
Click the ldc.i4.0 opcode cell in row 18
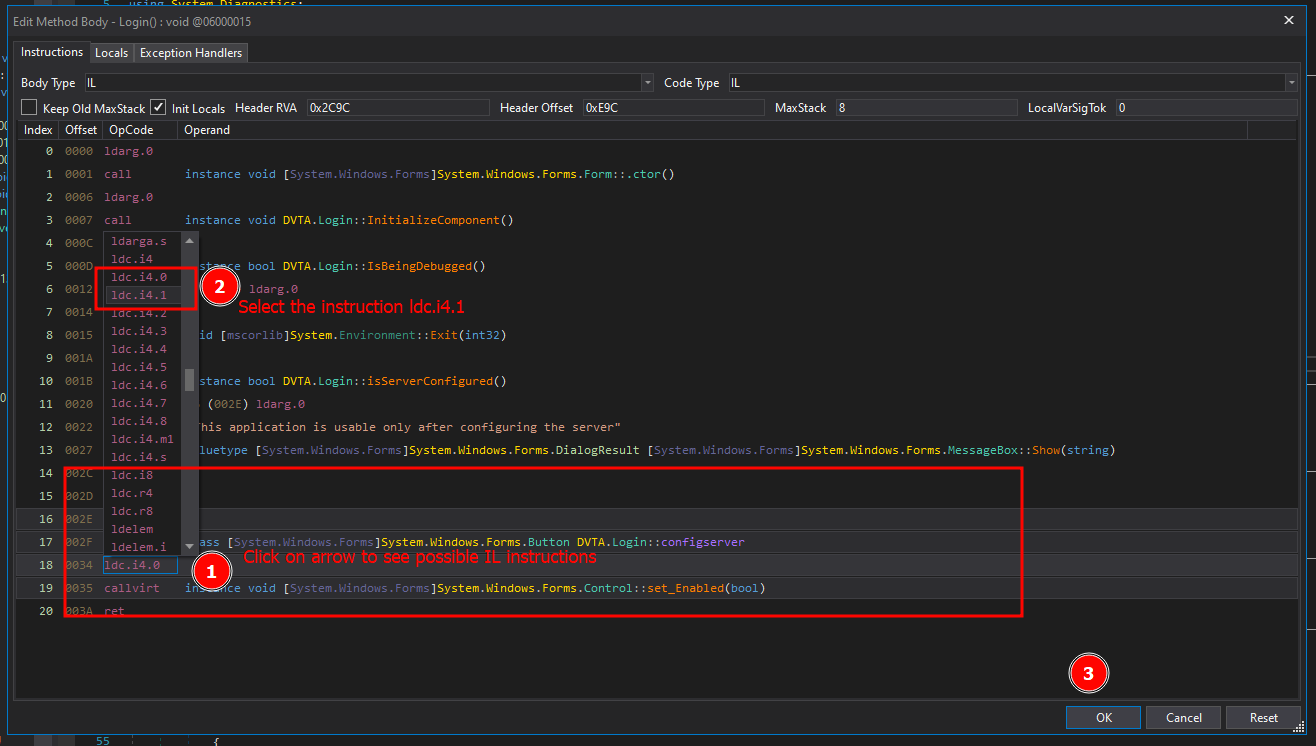pyautogui.click(x=140, y=565)
